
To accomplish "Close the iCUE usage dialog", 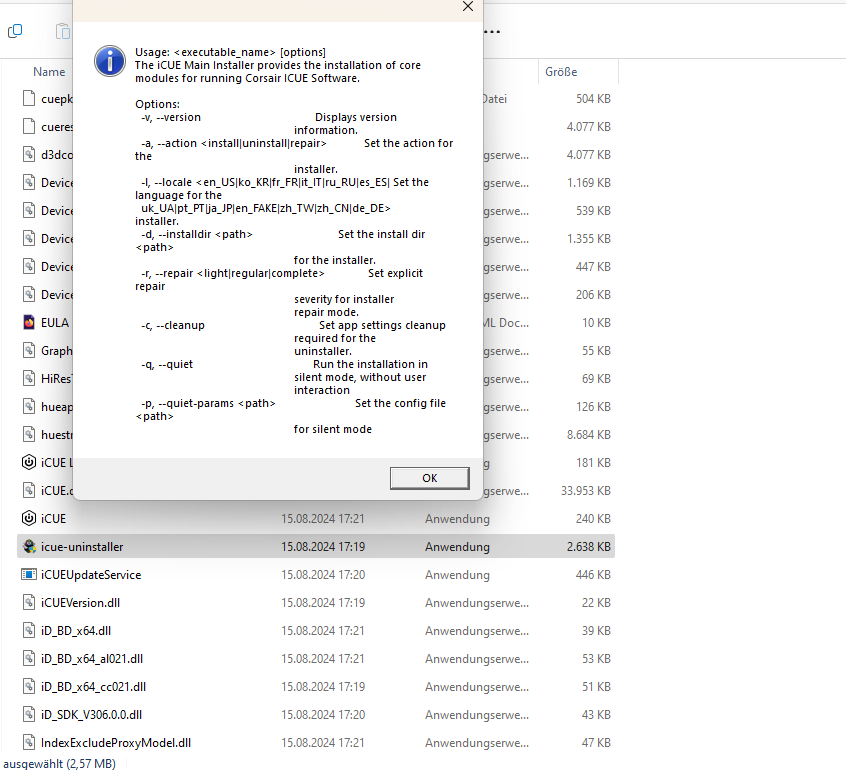I will click(x=468, y=6).
